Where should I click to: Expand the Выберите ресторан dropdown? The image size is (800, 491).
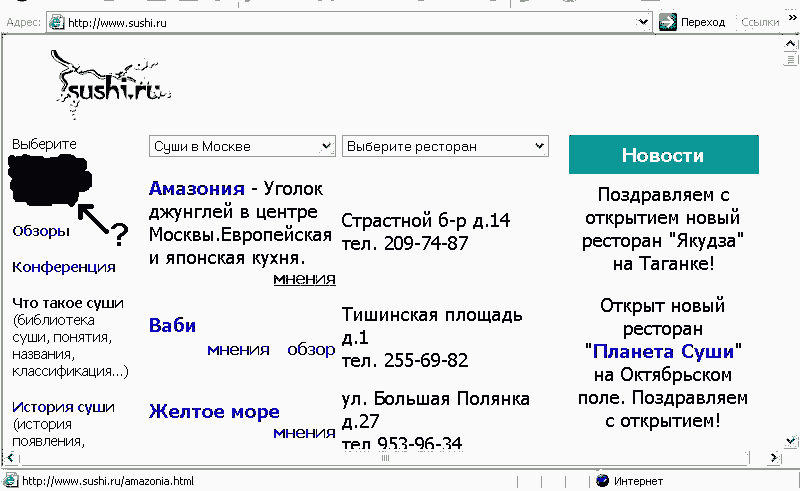[x=445, y=146]
